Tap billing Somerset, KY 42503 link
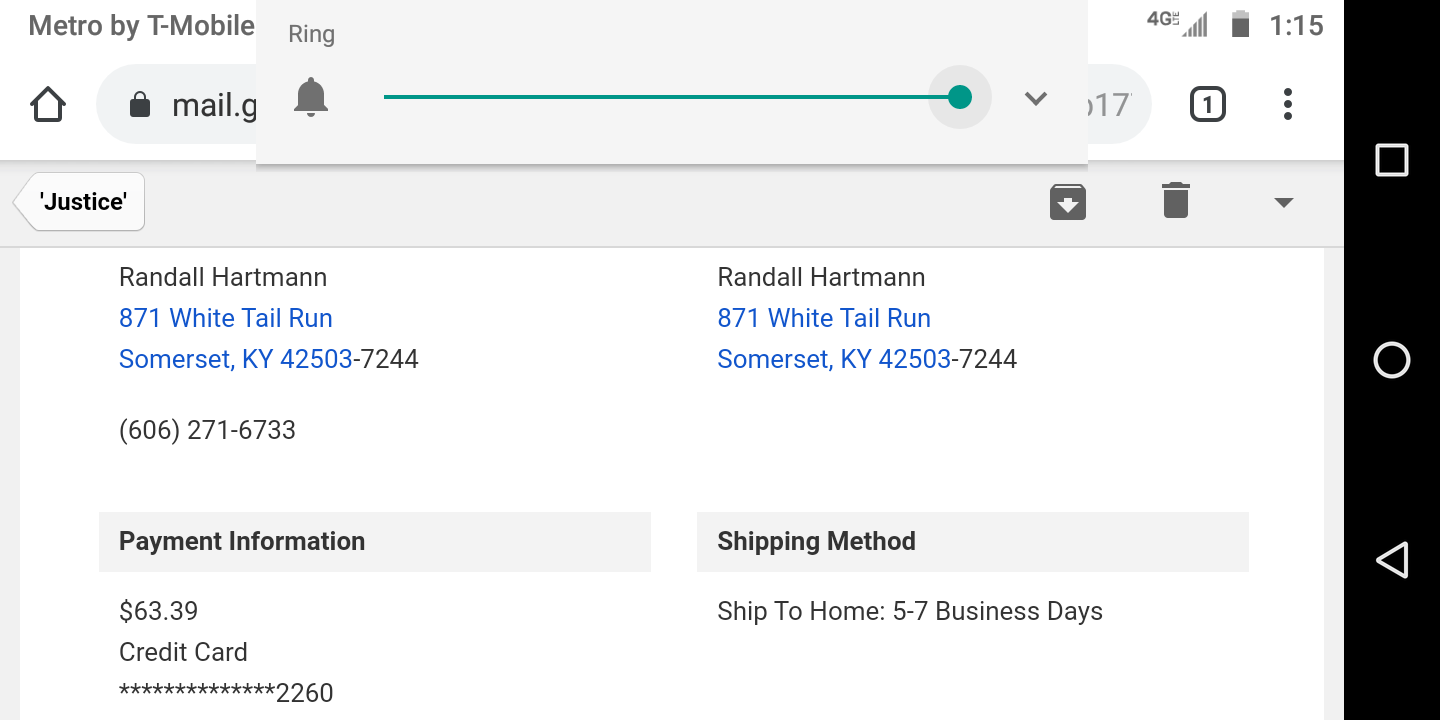1440x720 pixels. (236, 359)
